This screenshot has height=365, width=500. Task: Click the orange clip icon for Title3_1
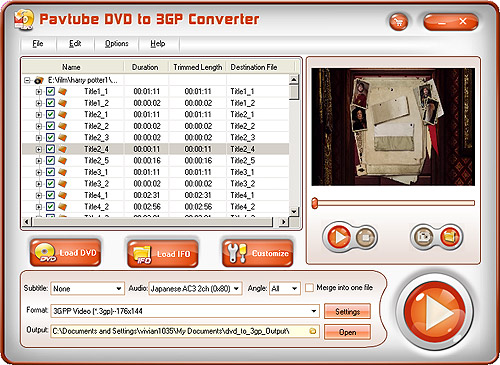pyautogui.click(x=62, y=172)
